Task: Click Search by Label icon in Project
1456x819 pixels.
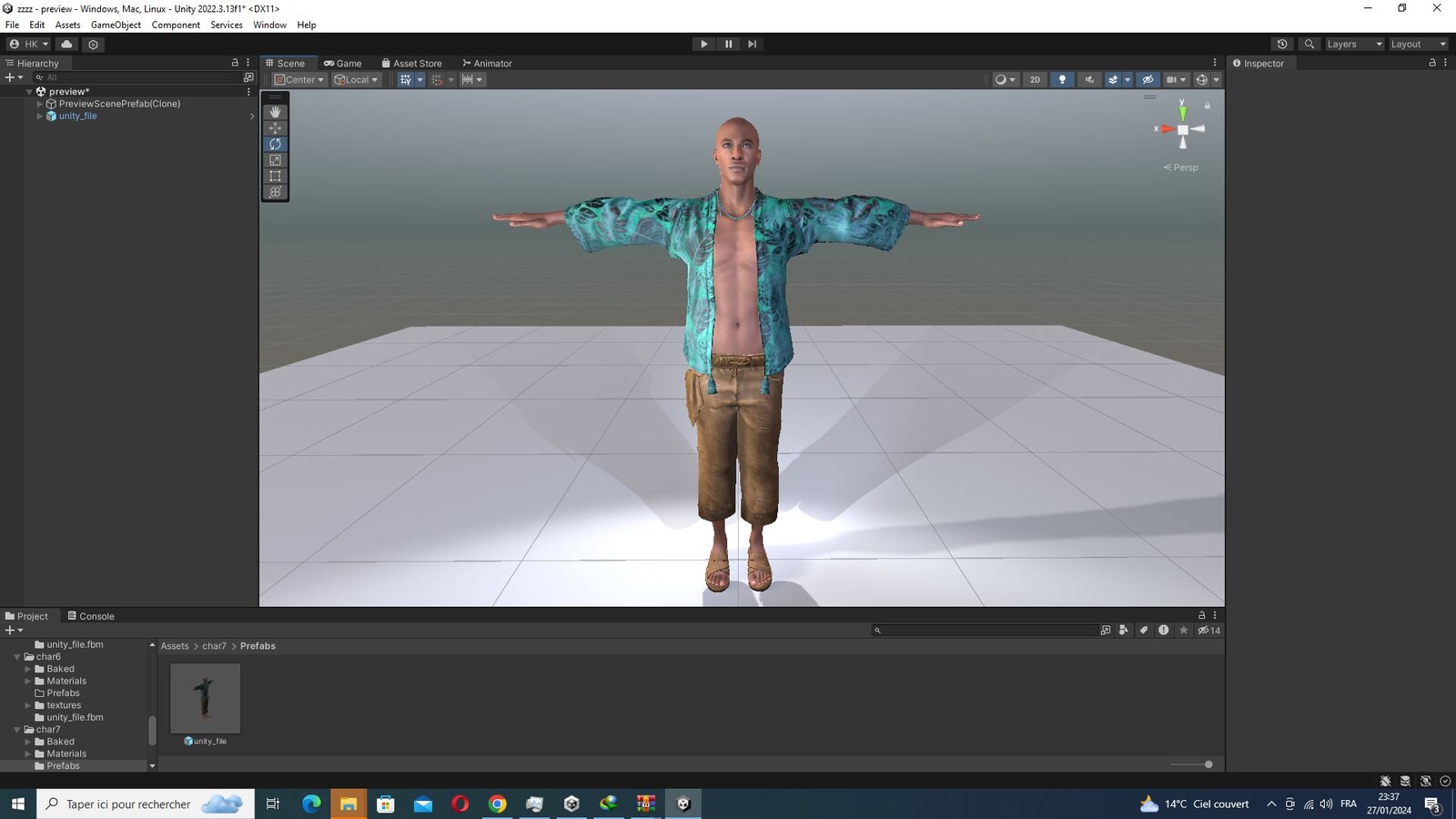Action: point(1144,630)
